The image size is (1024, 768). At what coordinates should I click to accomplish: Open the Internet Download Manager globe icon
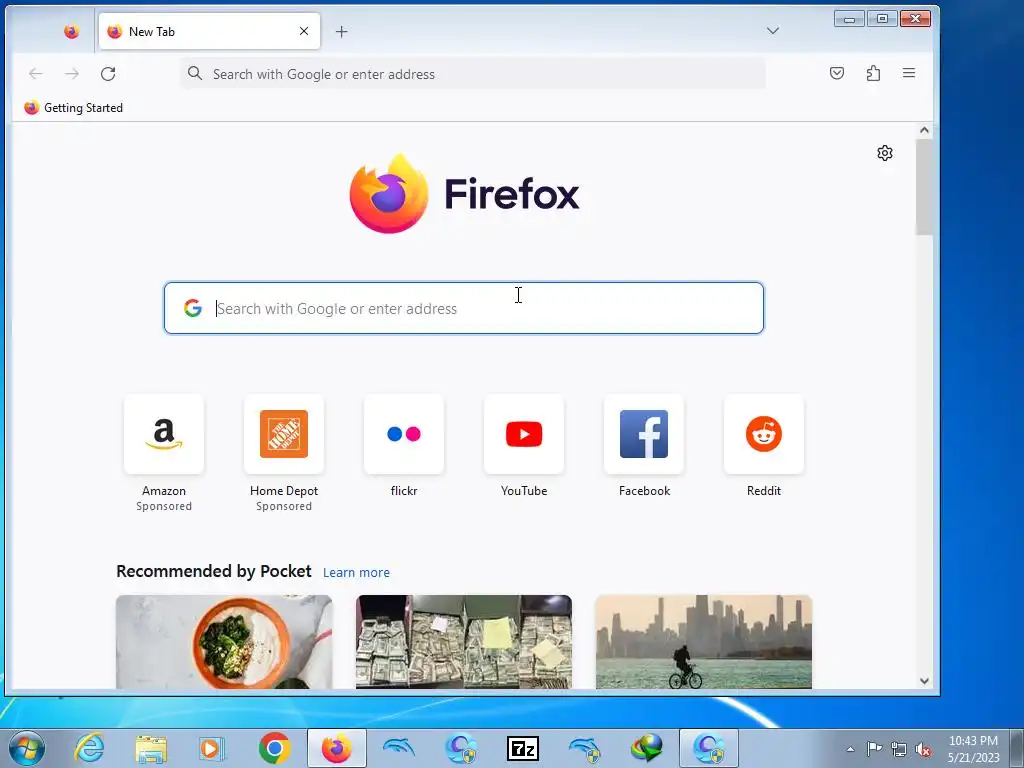pos(647,748)
